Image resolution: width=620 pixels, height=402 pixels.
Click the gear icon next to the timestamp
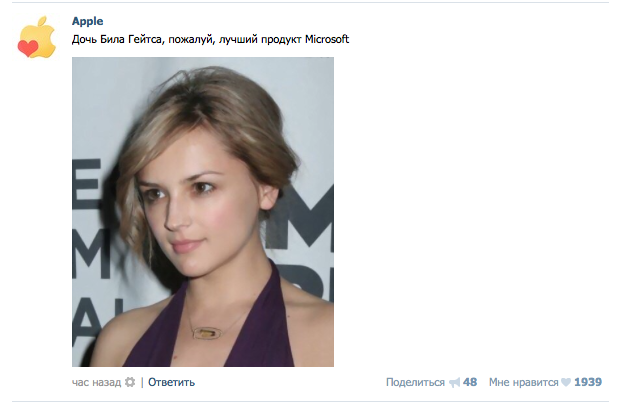130,382
